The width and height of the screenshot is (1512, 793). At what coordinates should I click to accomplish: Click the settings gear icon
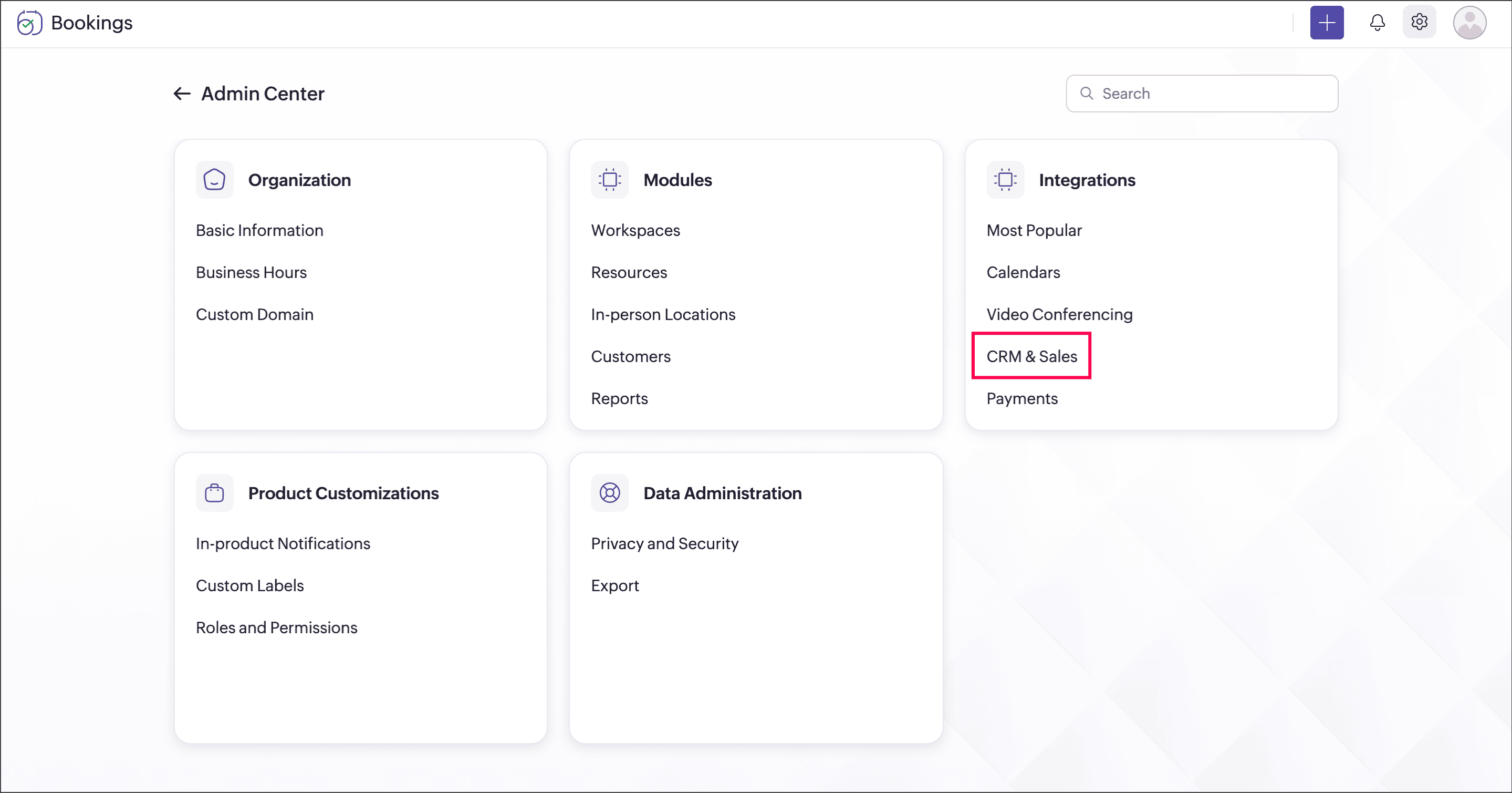[1419, 22]
